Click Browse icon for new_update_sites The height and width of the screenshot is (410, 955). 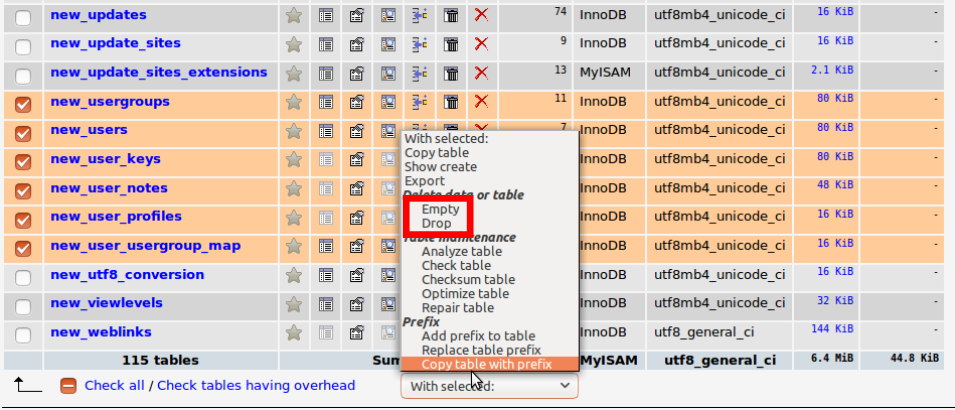[325, 44]
